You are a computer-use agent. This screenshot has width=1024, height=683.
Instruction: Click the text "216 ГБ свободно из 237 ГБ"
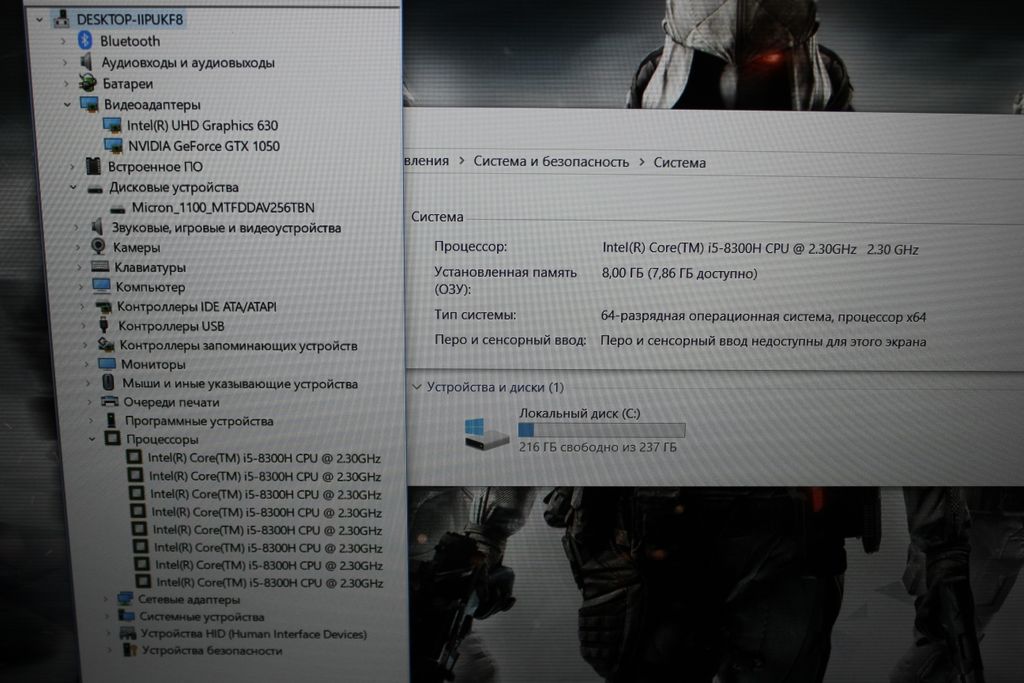click(x=598, y=447)
